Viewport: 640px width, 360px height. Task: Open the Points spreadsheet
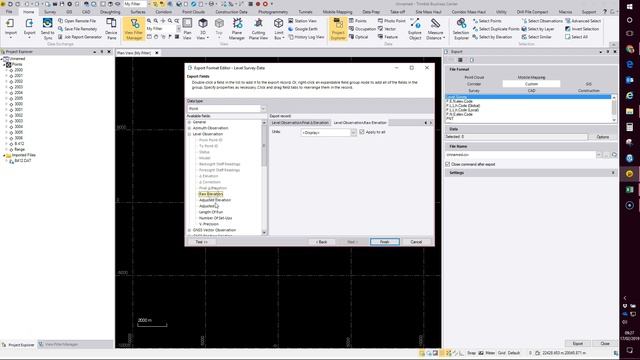coord(358,21)
